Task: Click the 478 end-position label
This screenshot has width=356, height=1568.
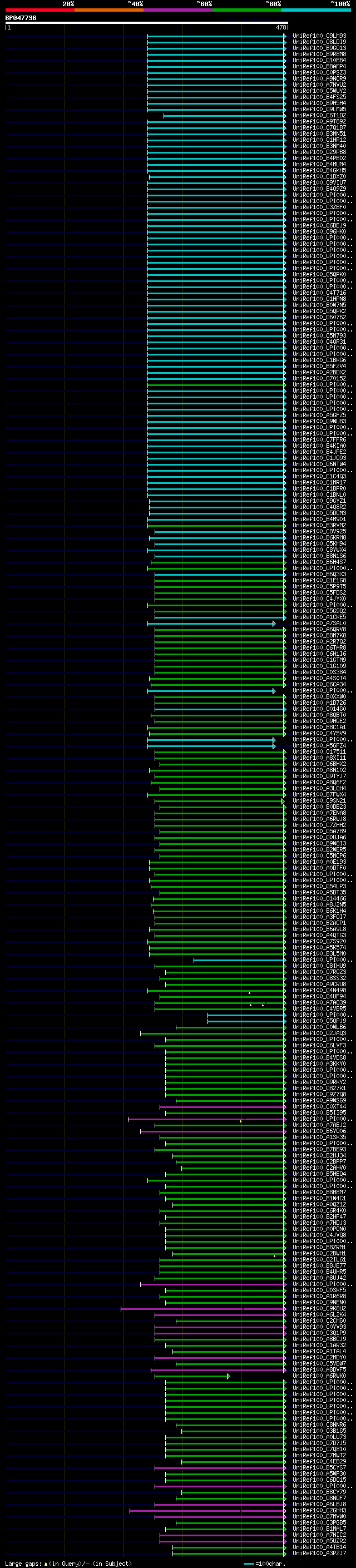Action: (280, 27)
